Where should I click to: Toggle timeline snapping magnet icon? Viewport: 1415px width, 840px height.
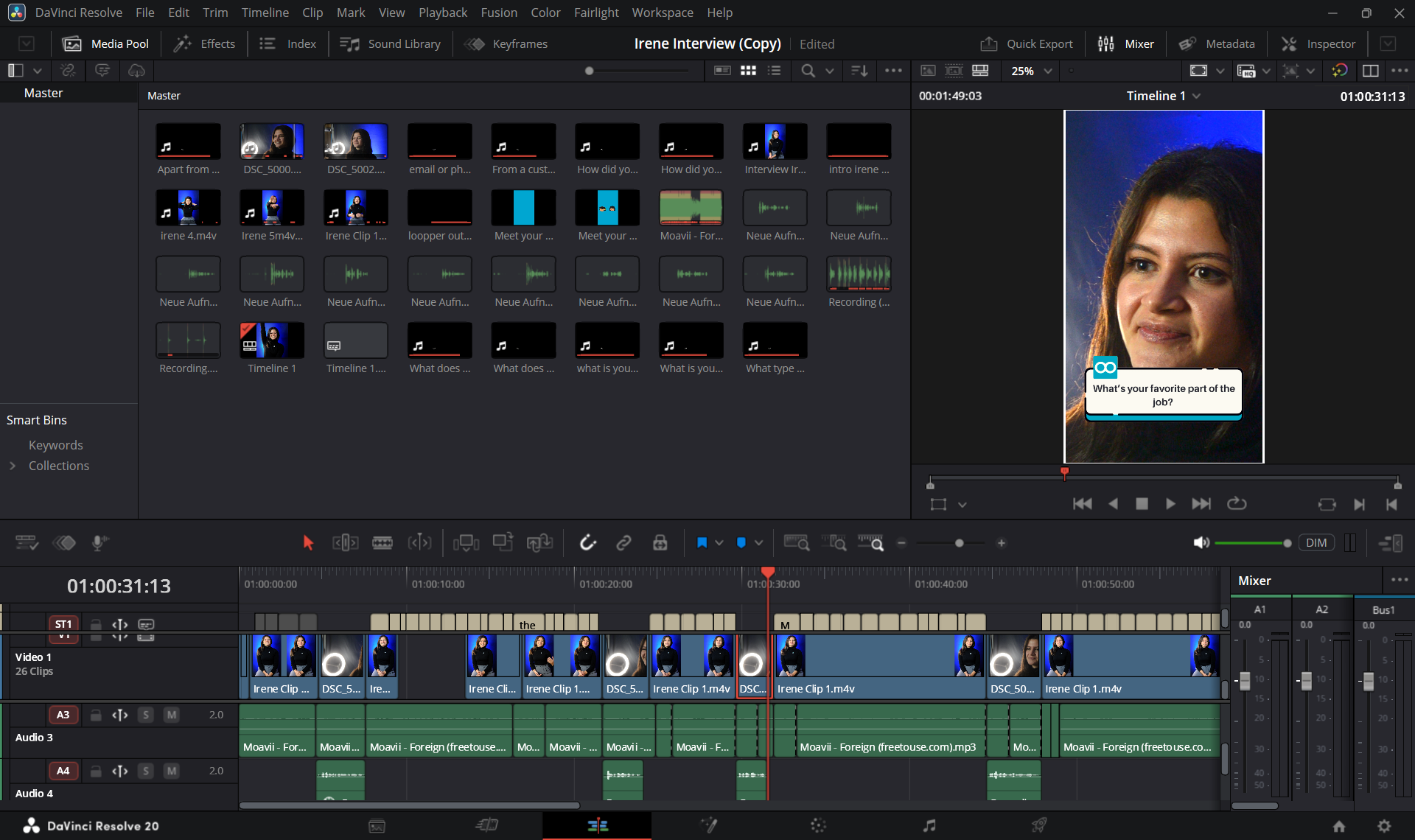[x=587, y=543]
